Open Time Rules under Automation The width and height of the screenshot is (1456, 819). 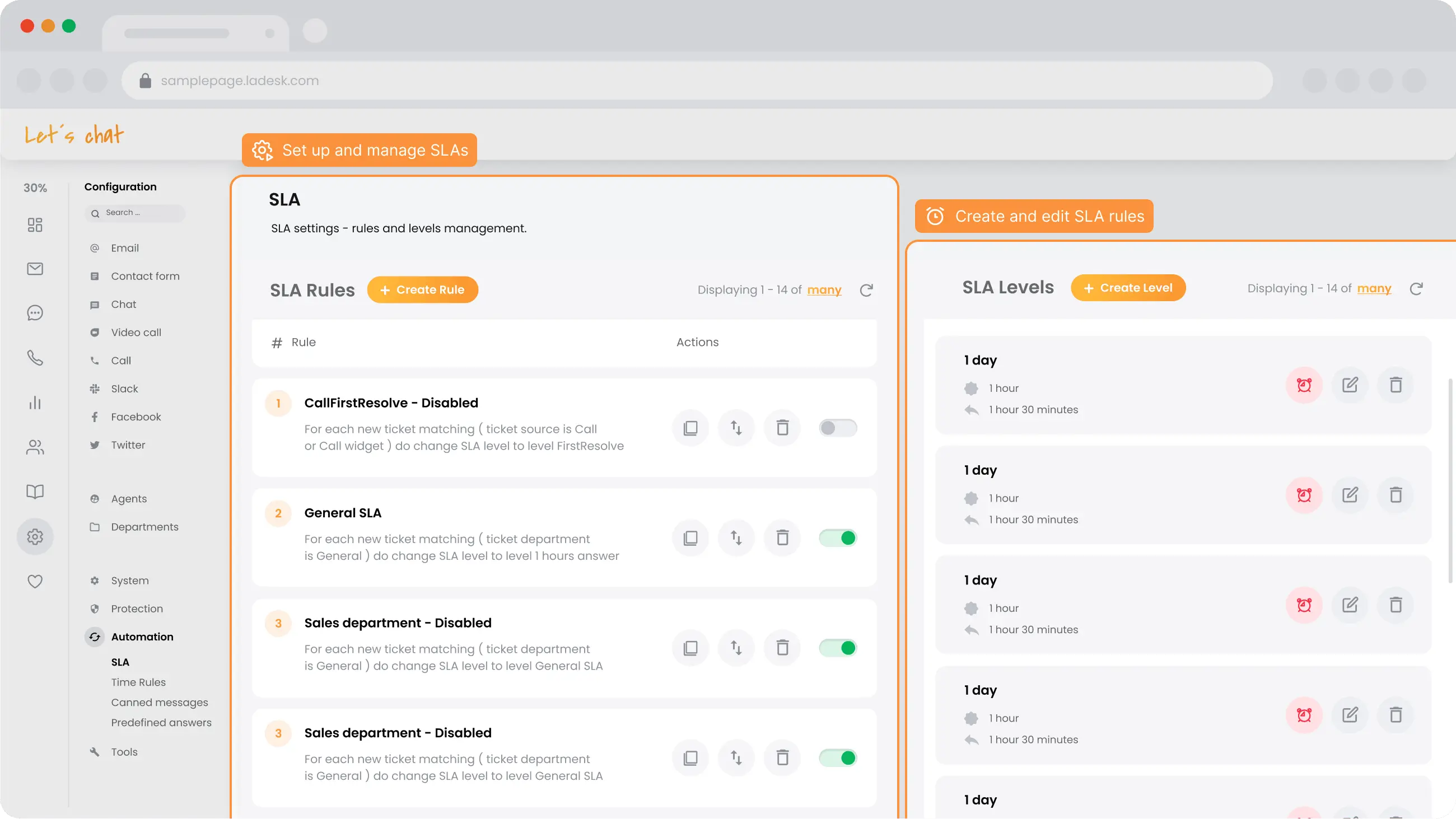[x=138, y=682]
